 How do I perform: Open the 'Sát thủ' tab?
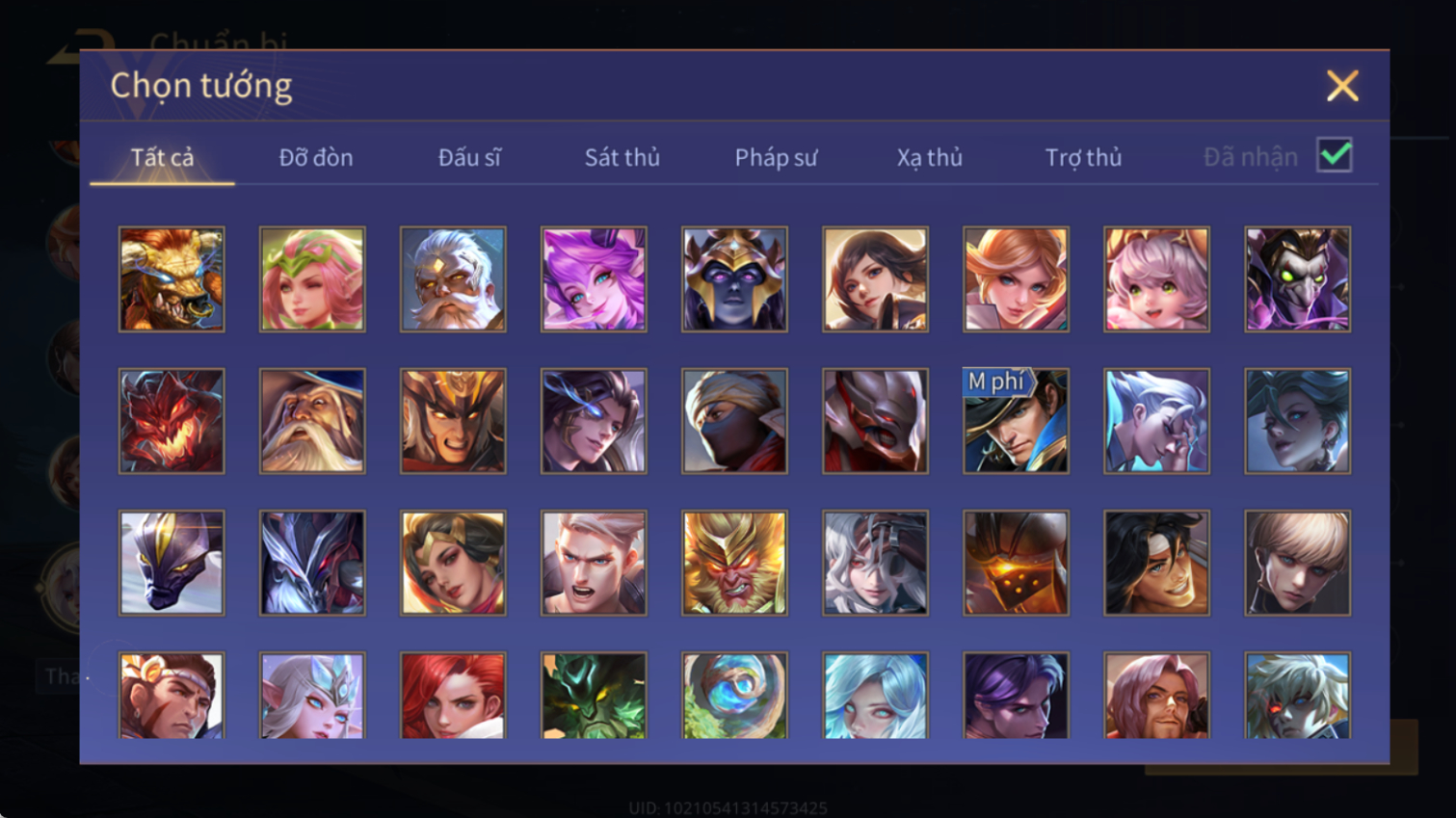click(x=622, y=157)
